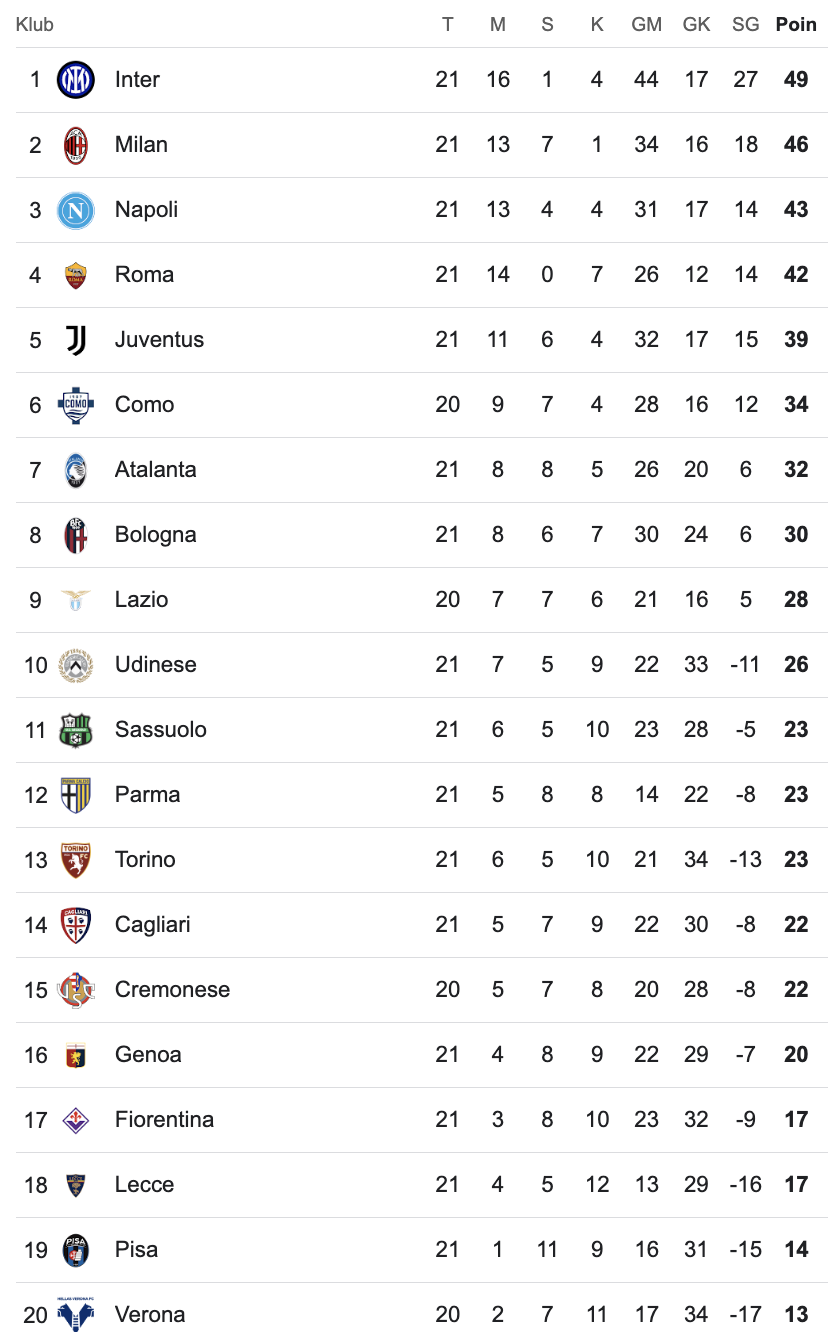The height and width of the screenshot is (1332, 828).
Task: Select the Napoli club badge
Action: [76, 210]
